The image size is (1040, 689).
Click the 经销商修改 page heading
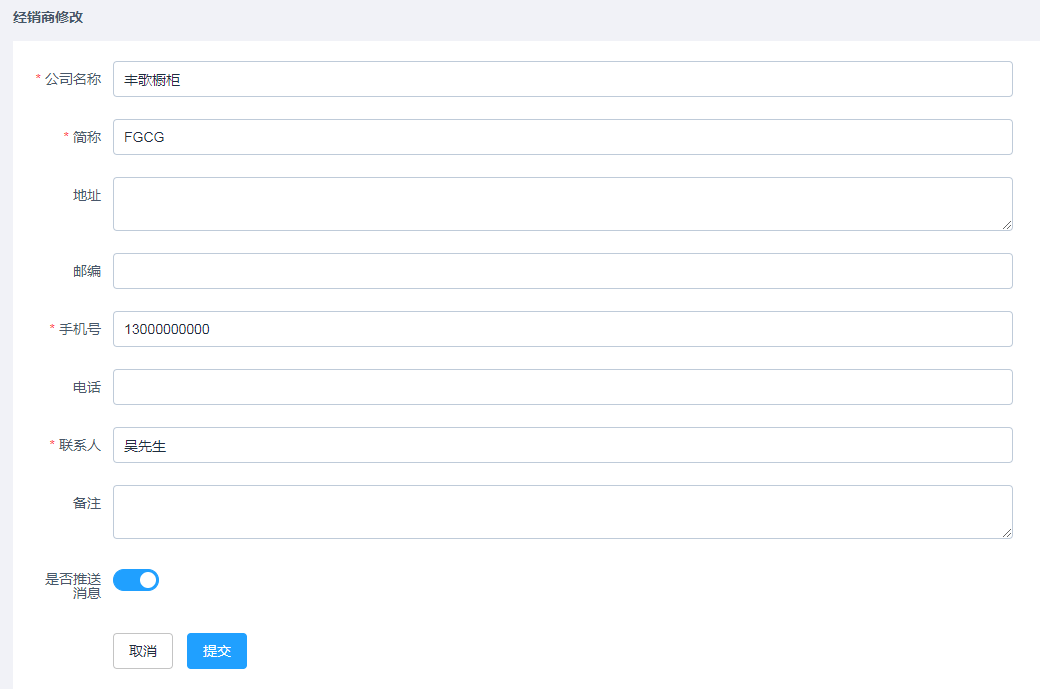point(48,17)
